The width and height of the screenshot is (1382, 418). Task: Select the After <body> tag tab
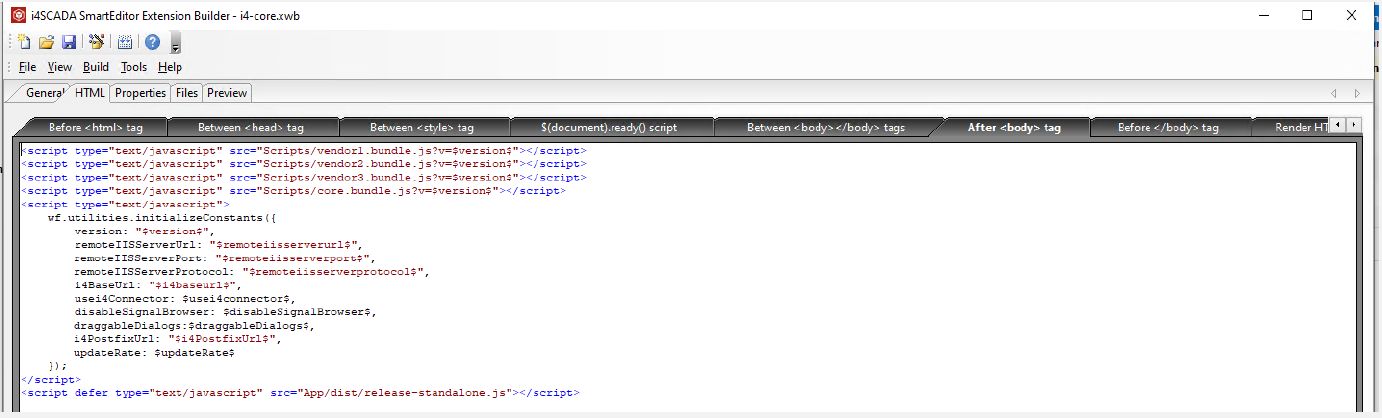tap(1014, 127)
